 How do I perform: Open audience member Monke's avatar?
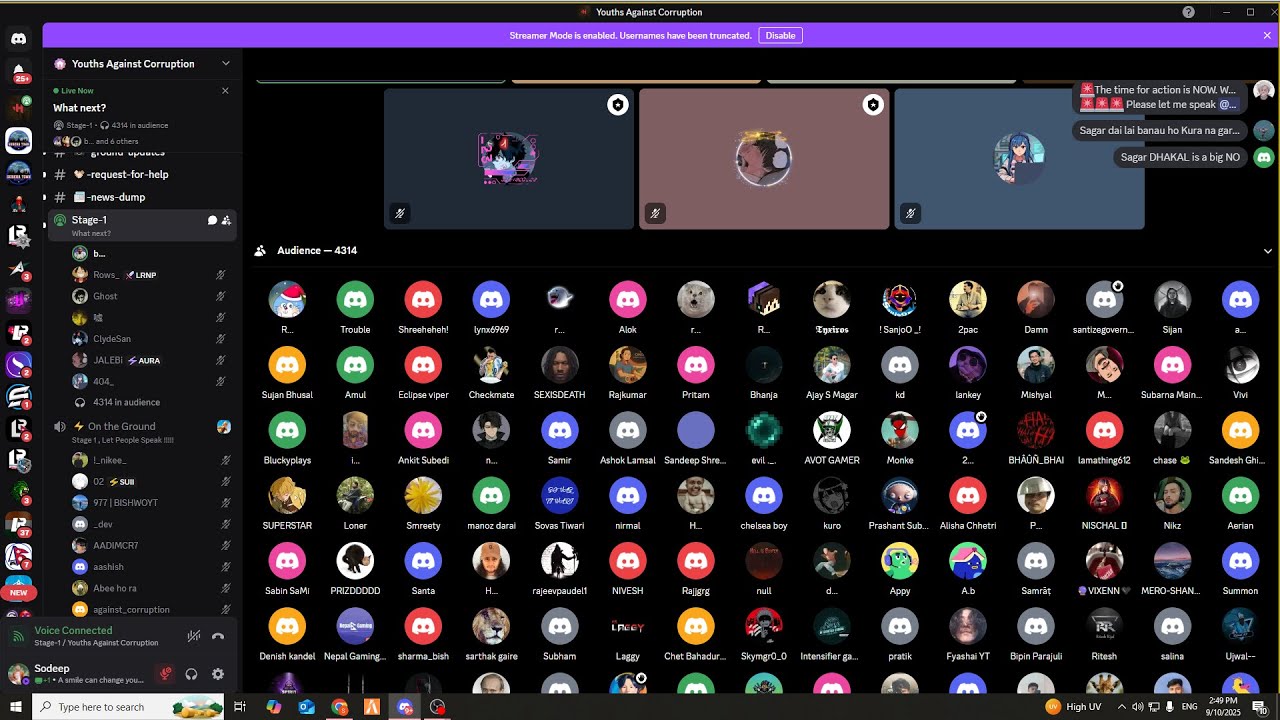[x=900, y=430]
